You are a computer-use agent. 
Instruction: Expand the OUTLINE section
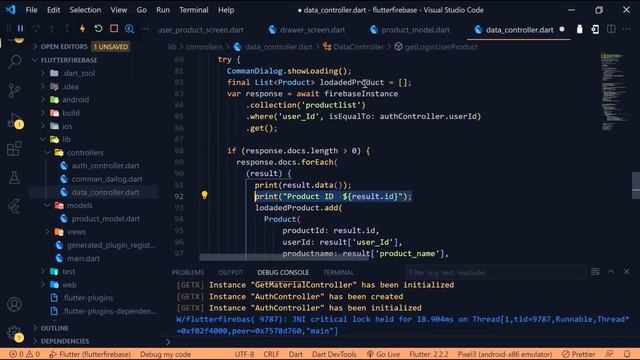tap(54, 328)
